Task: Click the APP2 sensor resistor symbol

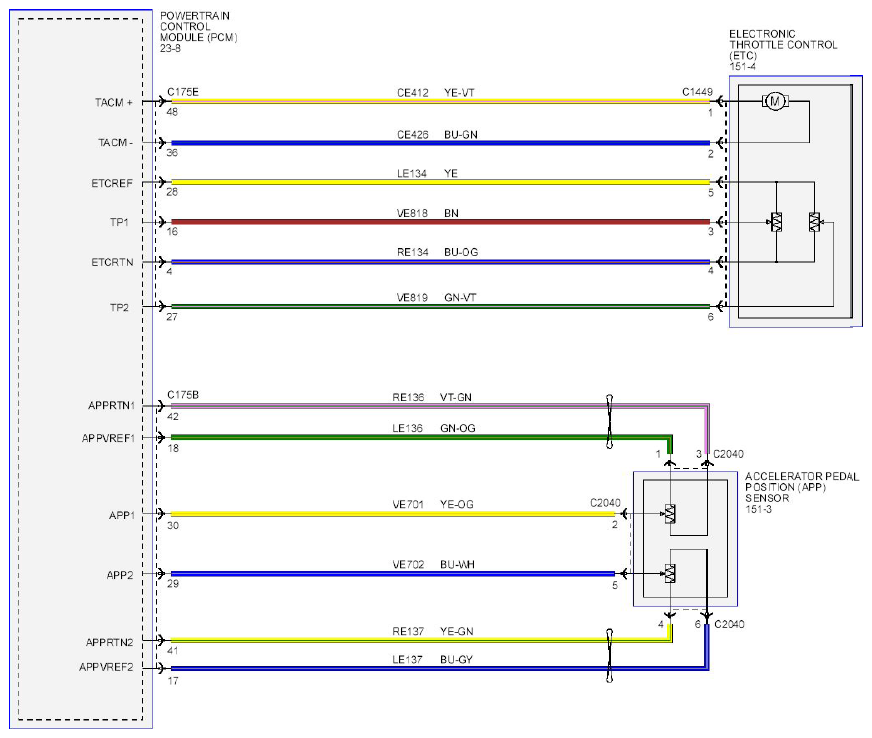Action: (670, 573)
